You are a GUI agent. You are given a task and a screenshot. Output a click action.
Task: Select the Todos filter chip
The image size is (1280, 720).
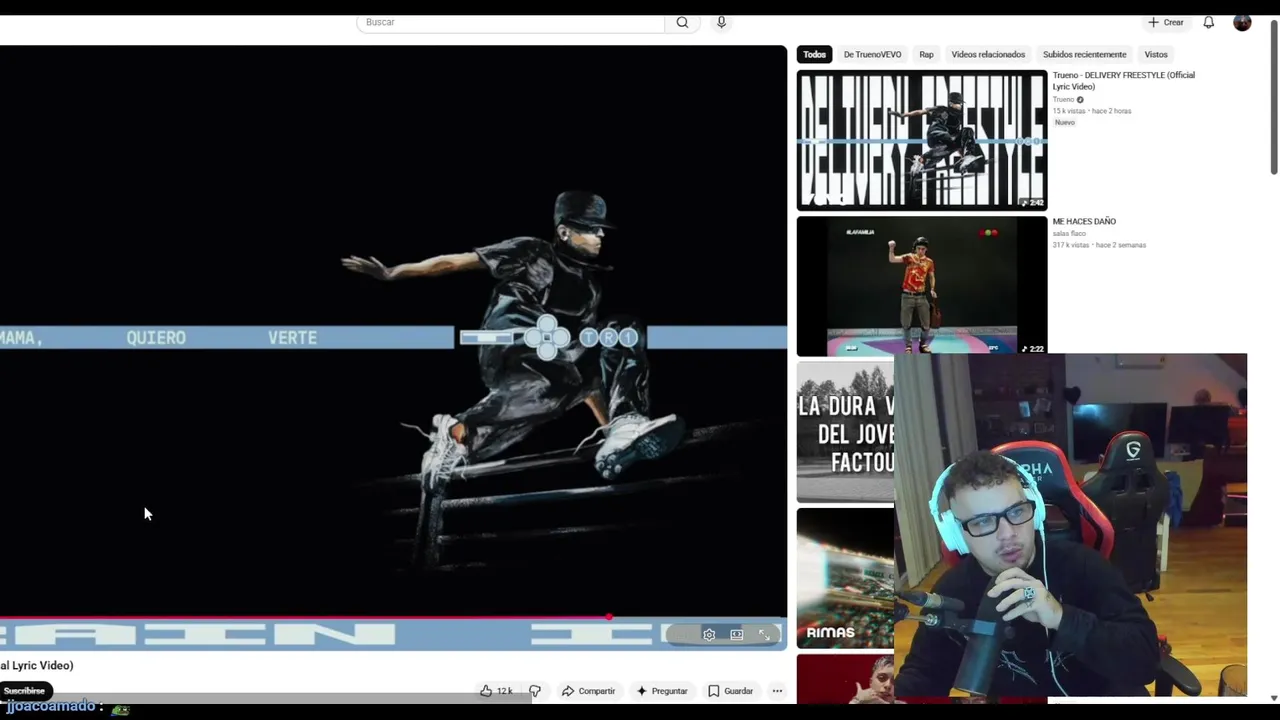[x=815, y=54]
